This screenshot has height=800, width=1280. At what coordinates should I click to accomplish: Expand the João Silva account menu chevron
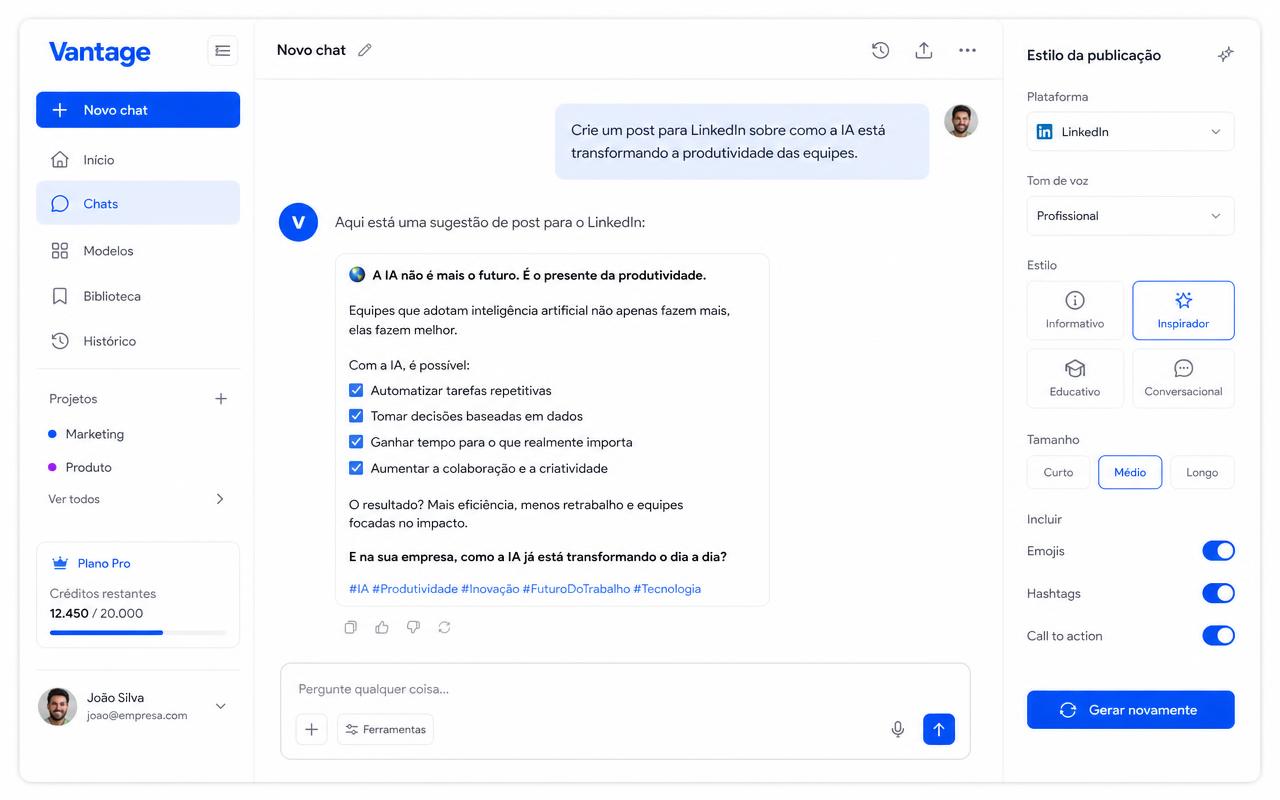[x=221, y=706]
